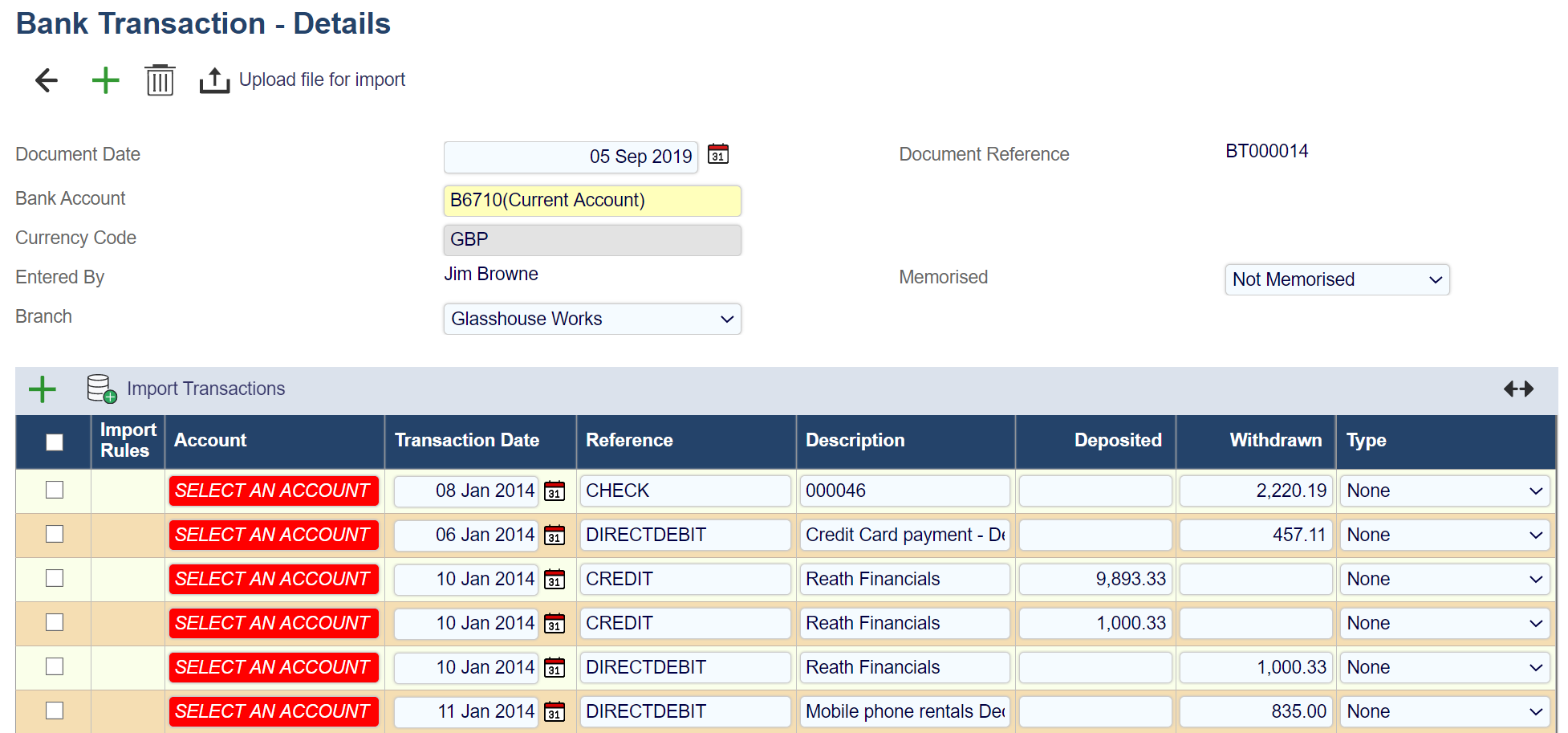Click the Bank Account B6710 input field
This screenshot has width=1568, height=733.
click(x=591, y=201)
